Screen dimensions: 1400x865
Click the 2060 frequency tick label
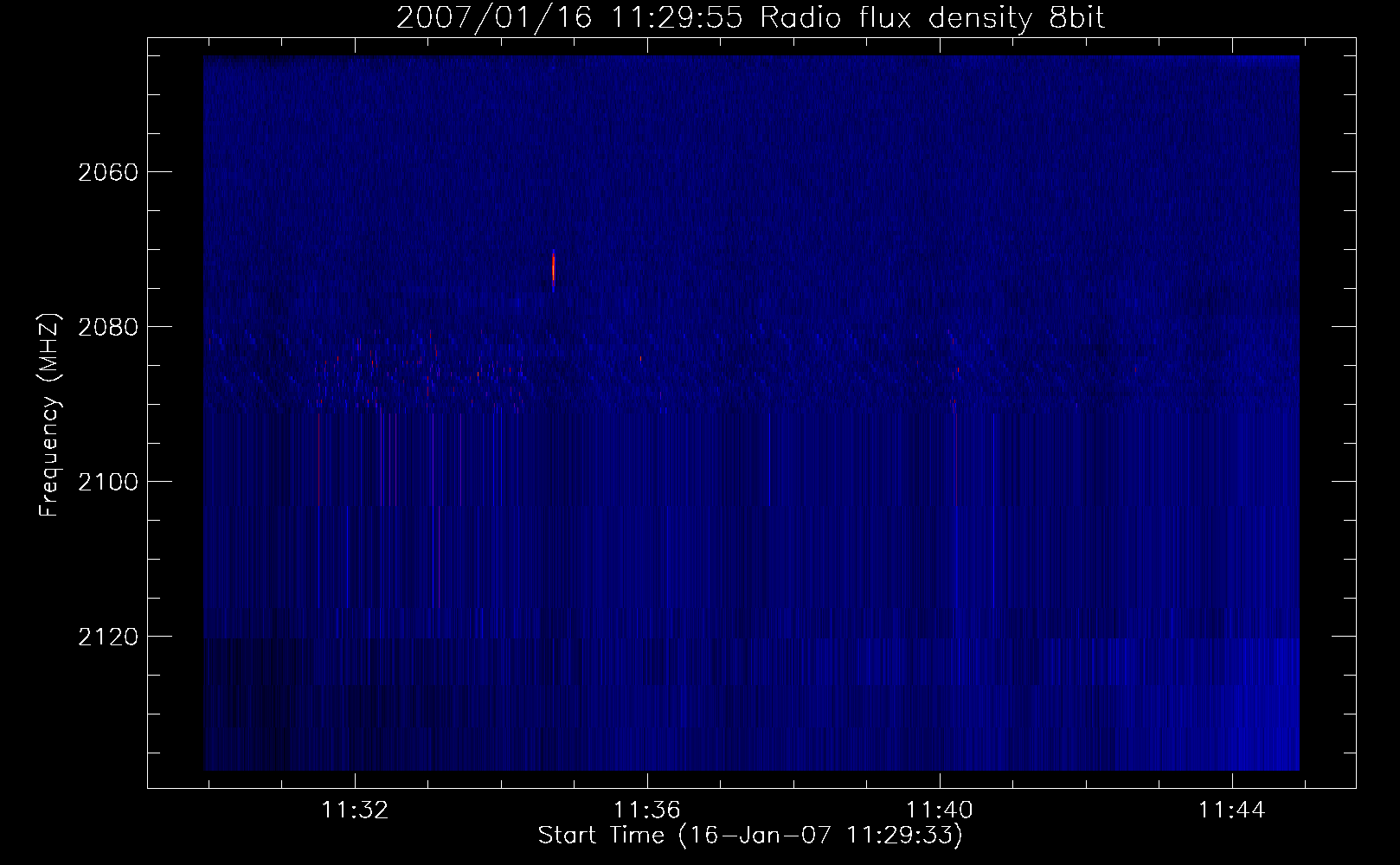108,172
